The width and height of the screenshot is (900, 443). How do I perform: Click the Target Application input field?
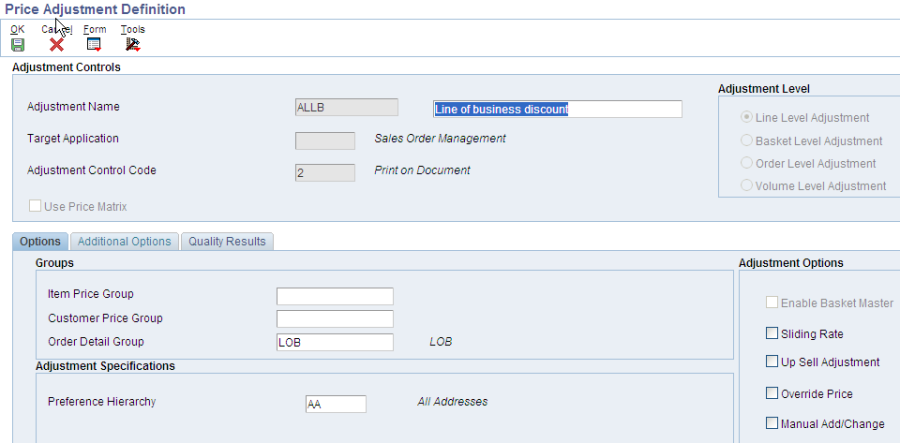click(x=325, y=141)
